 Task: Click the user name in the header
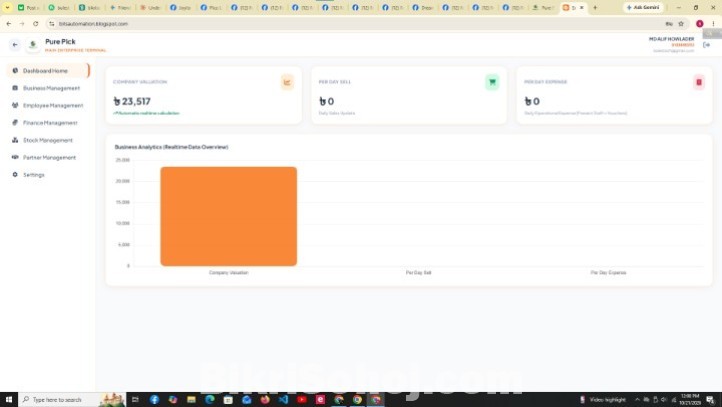[671, 39]
